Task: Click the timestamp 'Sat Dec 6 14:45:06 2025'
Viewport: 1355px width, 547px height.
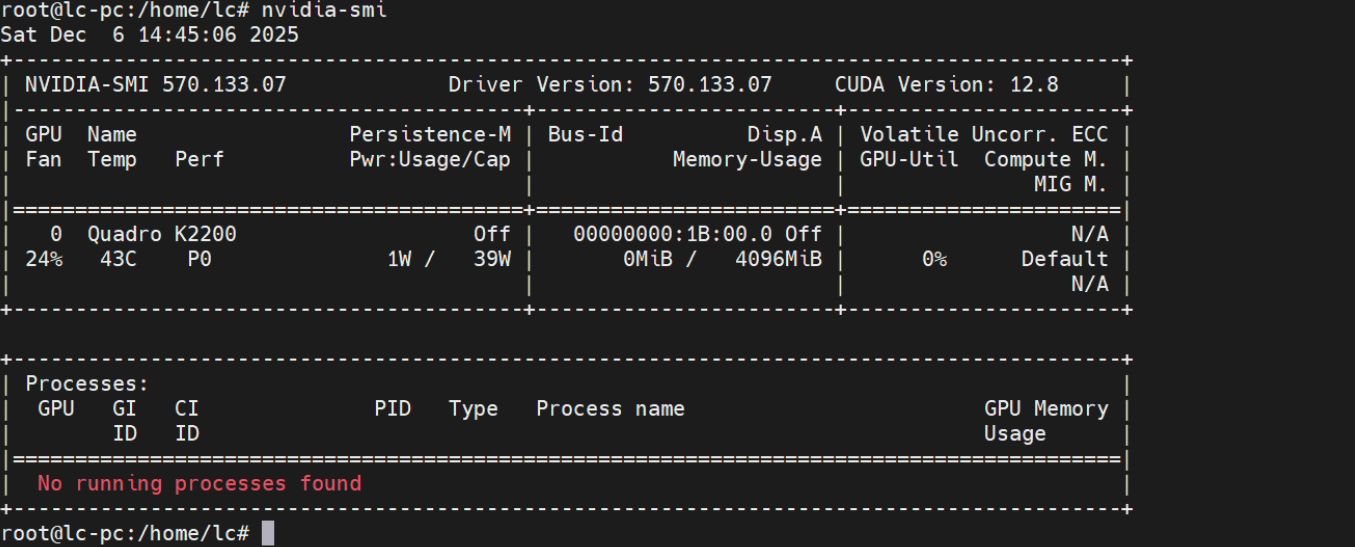Action: pos(150,35)
